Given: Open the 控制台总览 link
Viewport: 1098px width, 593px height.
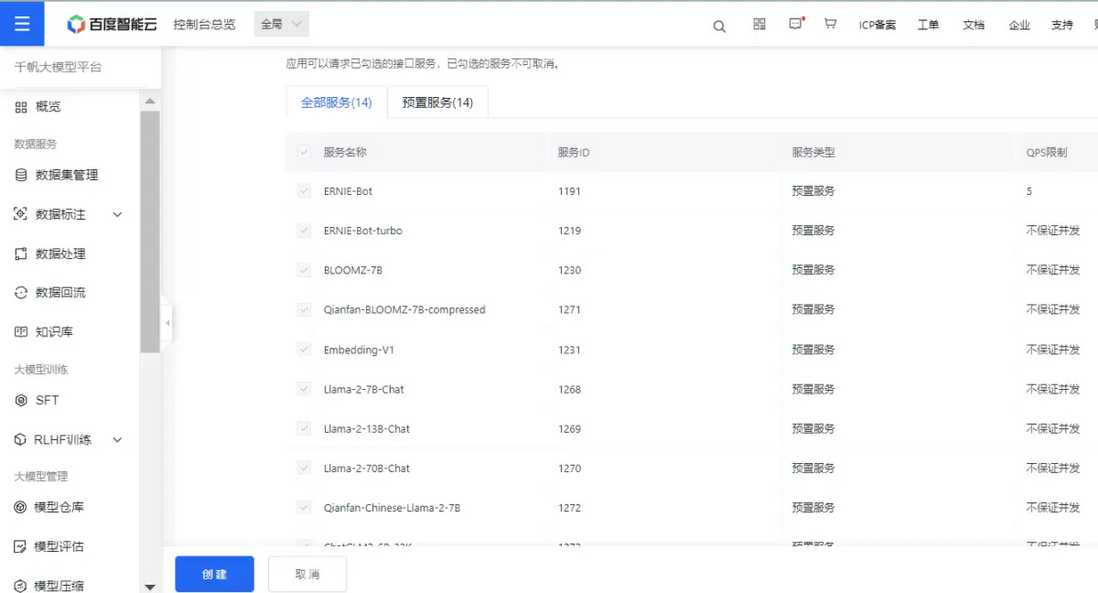Looking at the screenshot, I should click(204, 25).
